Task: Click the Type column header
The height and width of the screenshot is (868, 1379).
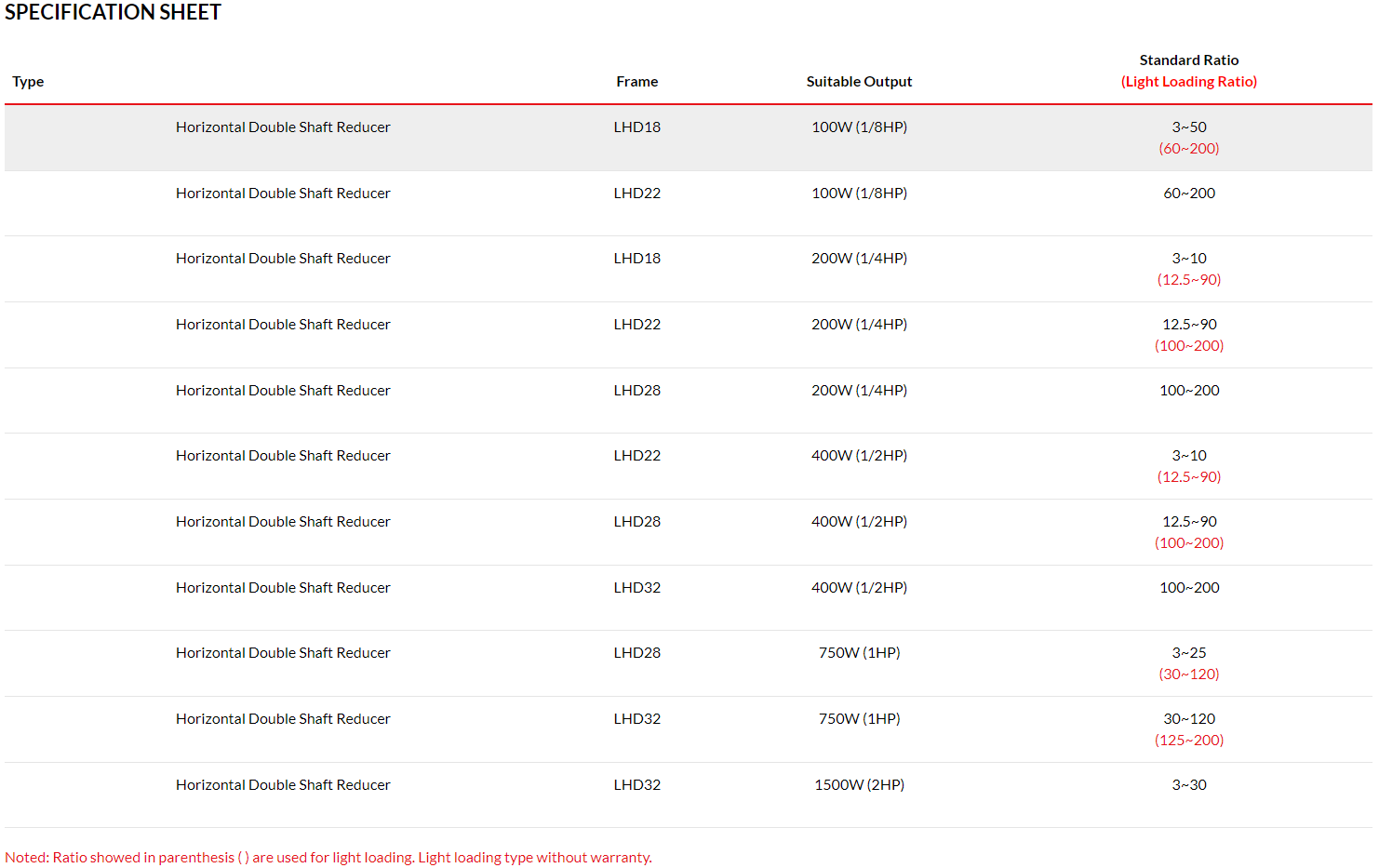Action: 28,82
